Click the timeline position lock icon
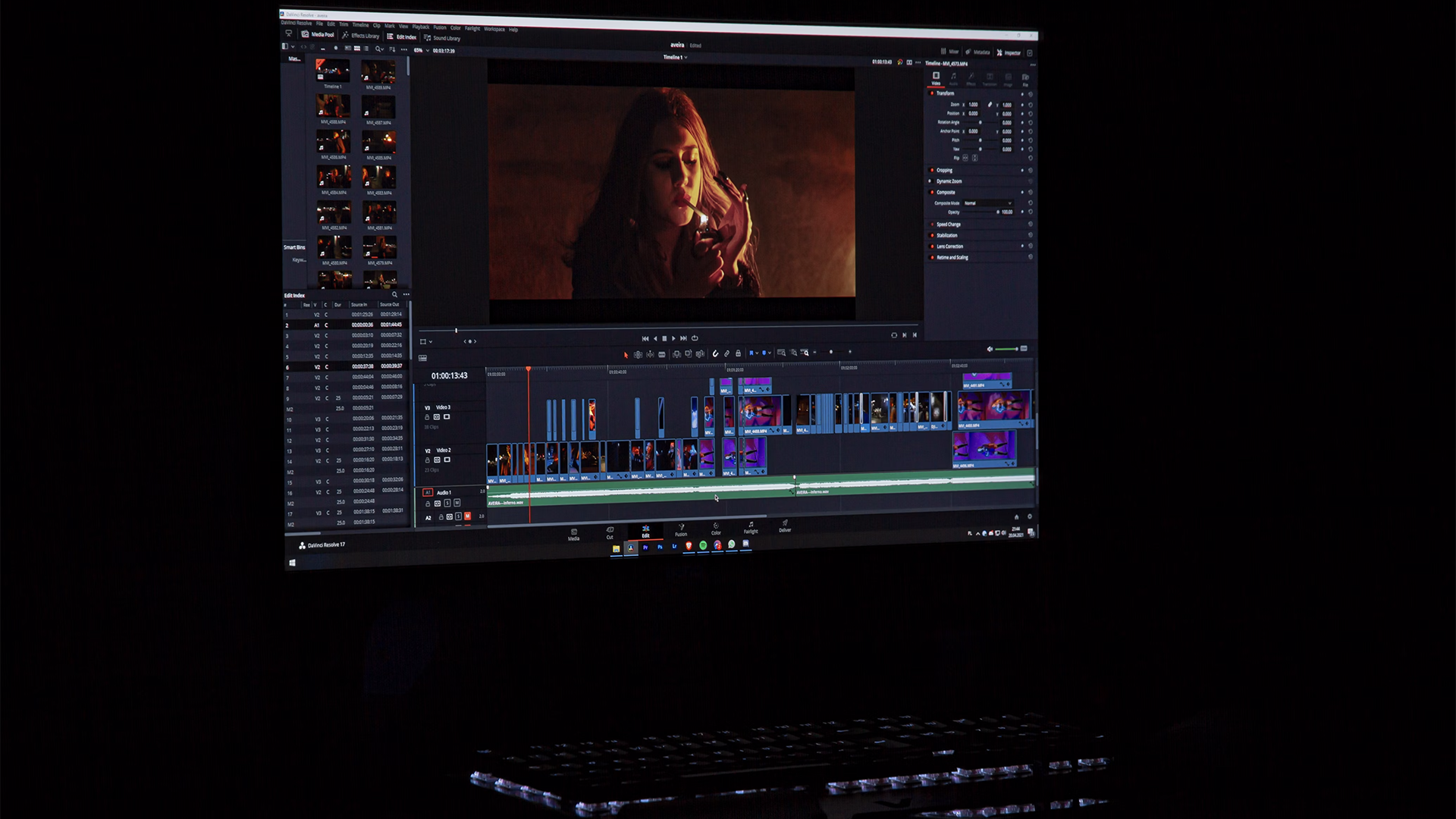The height and width of the screenshot is (819, 1456). click(x=738, y=353)
